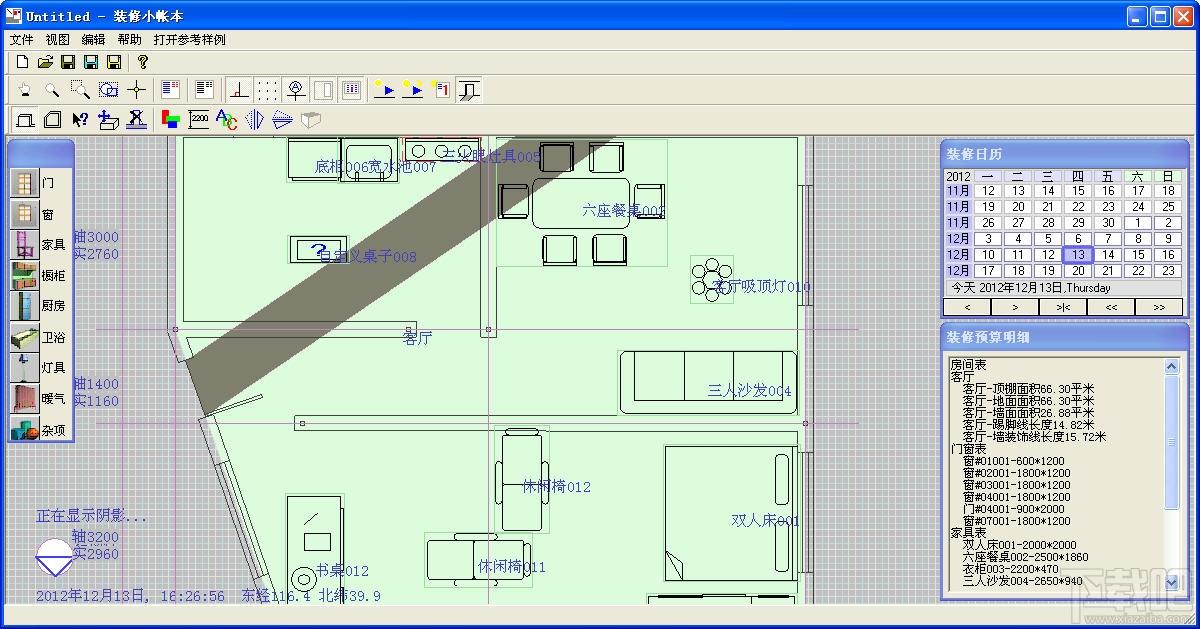Select the zoom region rectangle tool
1200x629 pixels.
80,90
